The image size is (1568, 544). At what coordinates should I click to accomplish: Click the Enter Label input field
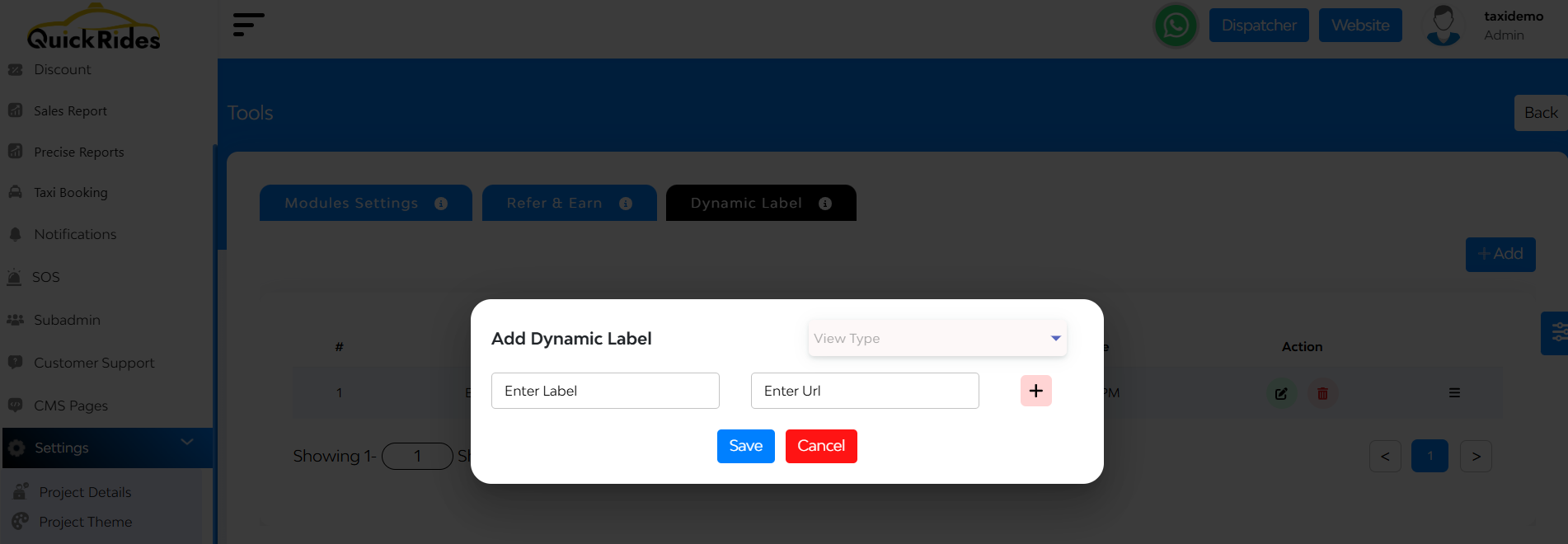click(605, 391)
